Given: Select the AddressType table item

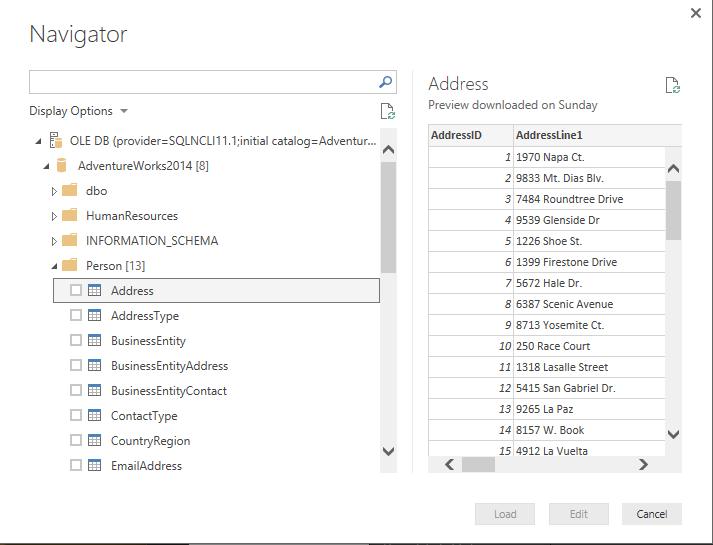Looking at the screenshot, I should [x=145, y=315].
